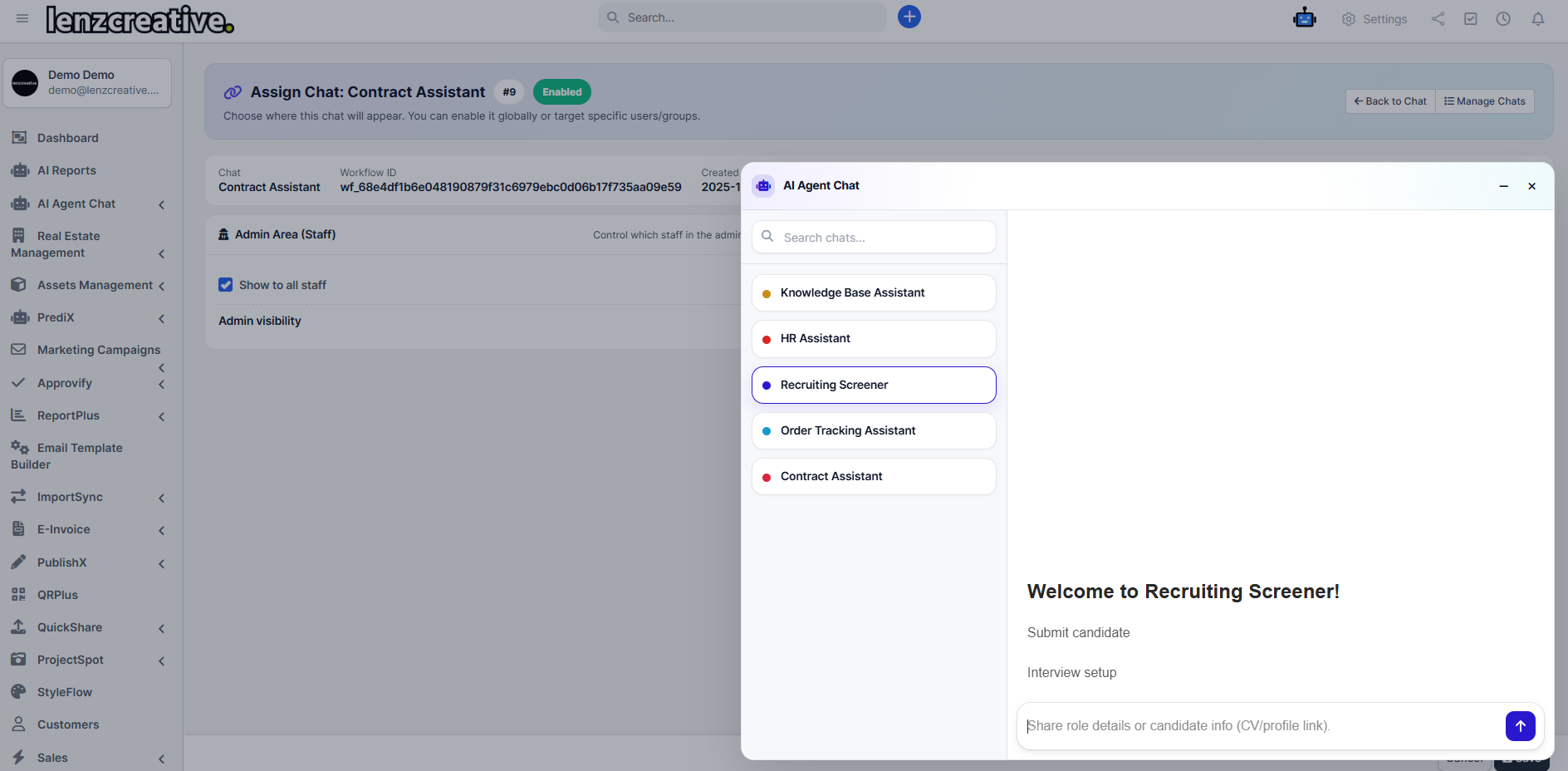Open Manage Chats
Image resolution: width=1568 pixels, height=771 pixels.
point(1484,101)
